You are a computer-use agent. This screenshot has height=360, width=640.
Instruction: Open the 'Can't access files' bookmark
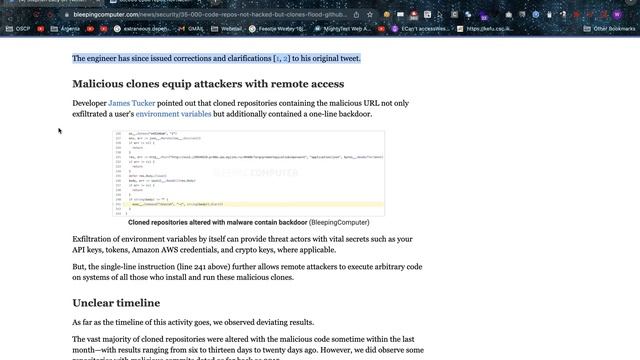coord(421,29)
